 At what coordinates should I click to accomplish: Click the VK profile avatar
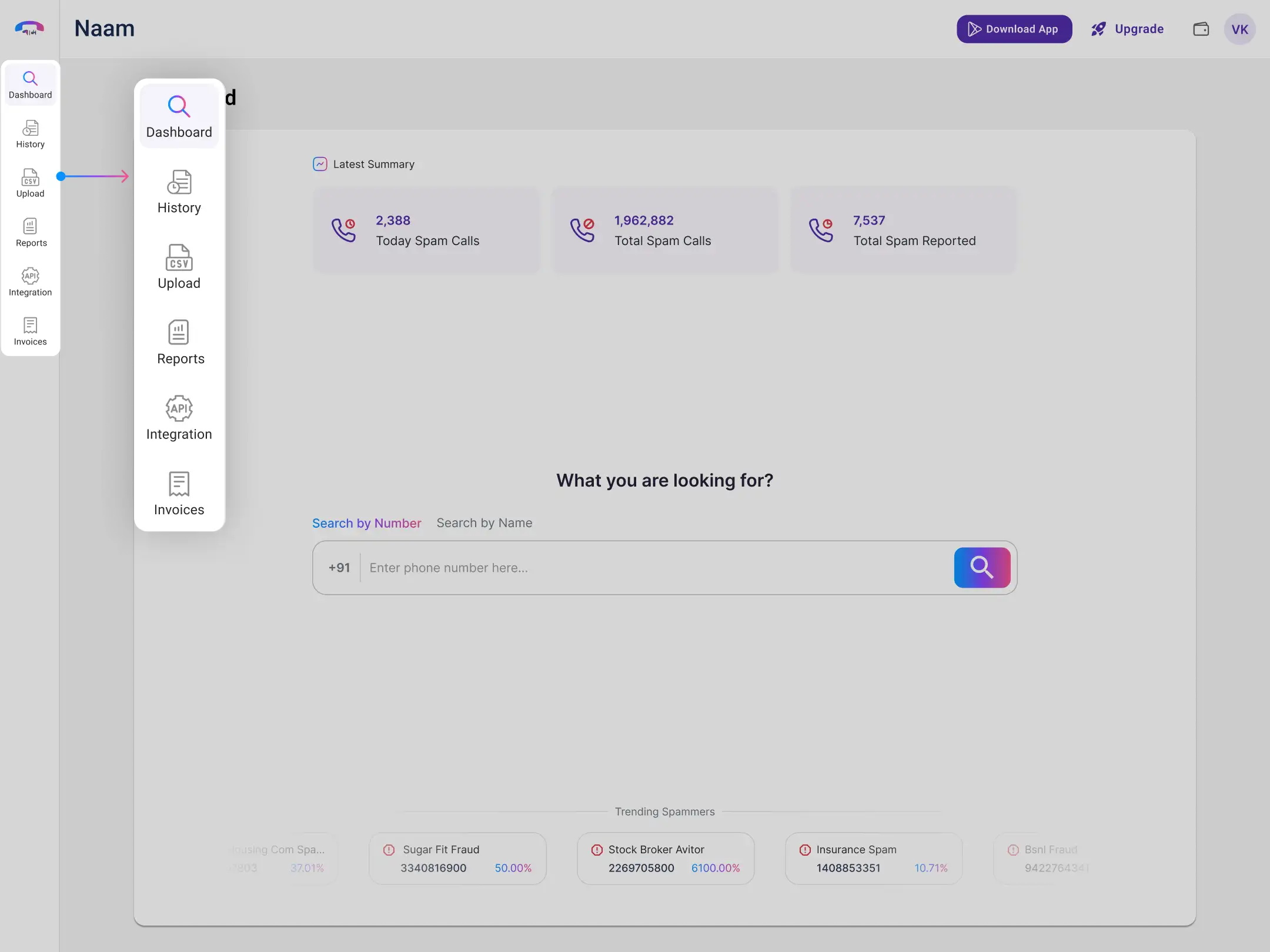coord(1239,29)
